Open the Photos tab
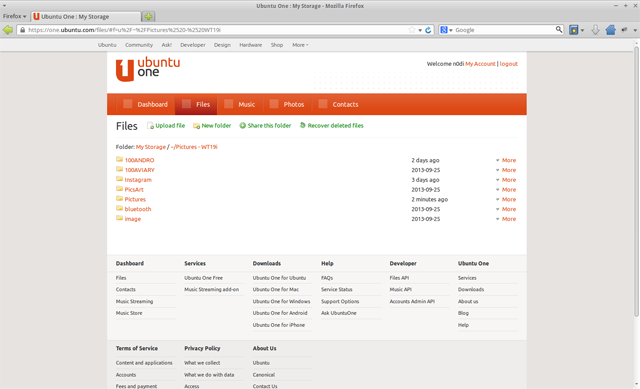This screenshot has width=640, height=389. pyautogui.click(x=287, y=104)
